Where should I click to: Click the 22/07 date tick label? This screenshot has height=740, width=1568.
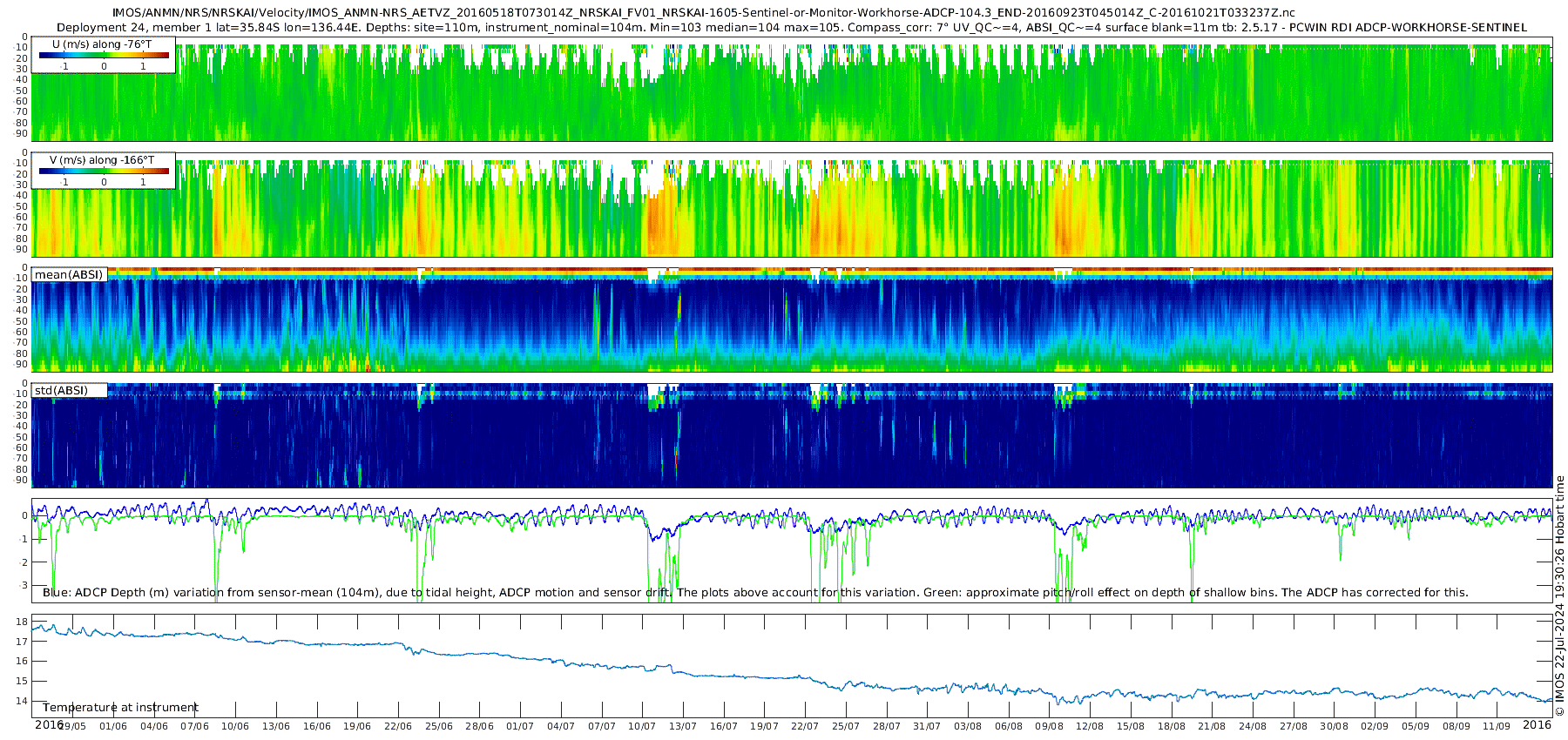pos(805,726)
